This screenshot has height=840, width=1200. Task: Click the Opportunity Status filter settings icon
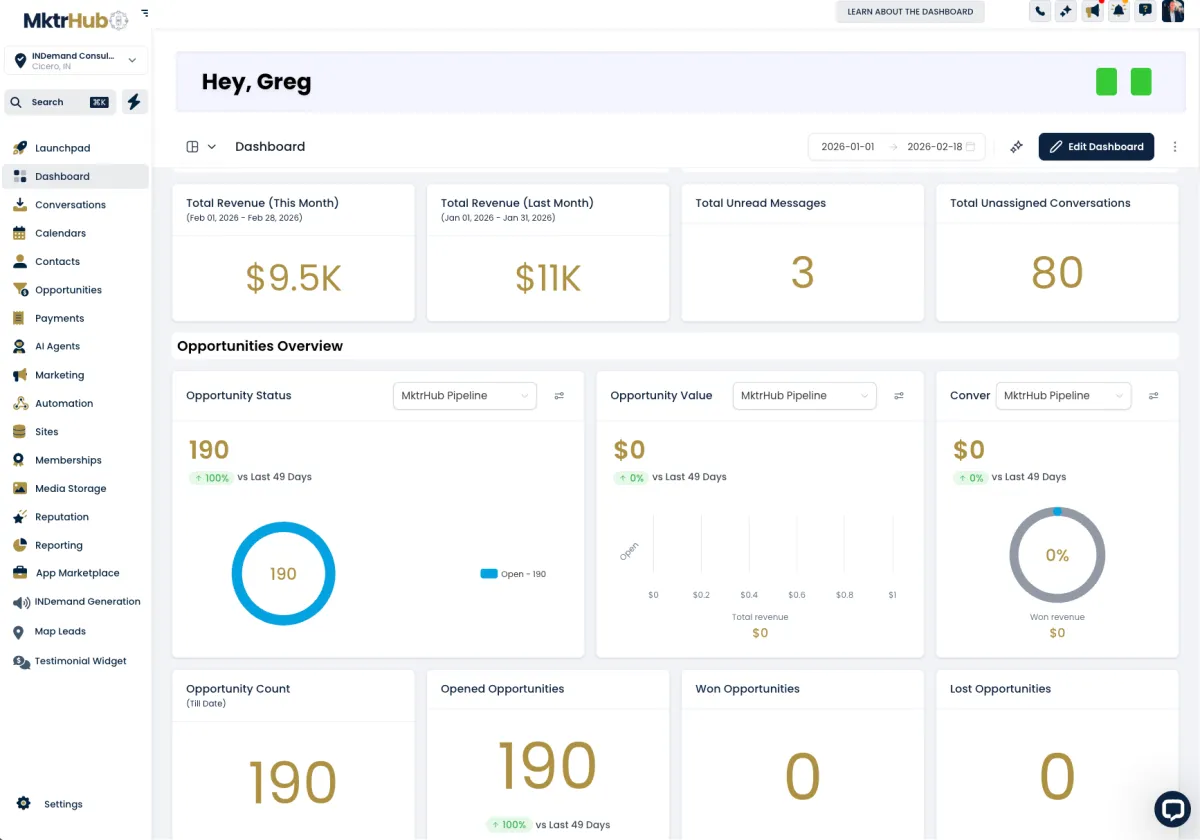[559, 396]
